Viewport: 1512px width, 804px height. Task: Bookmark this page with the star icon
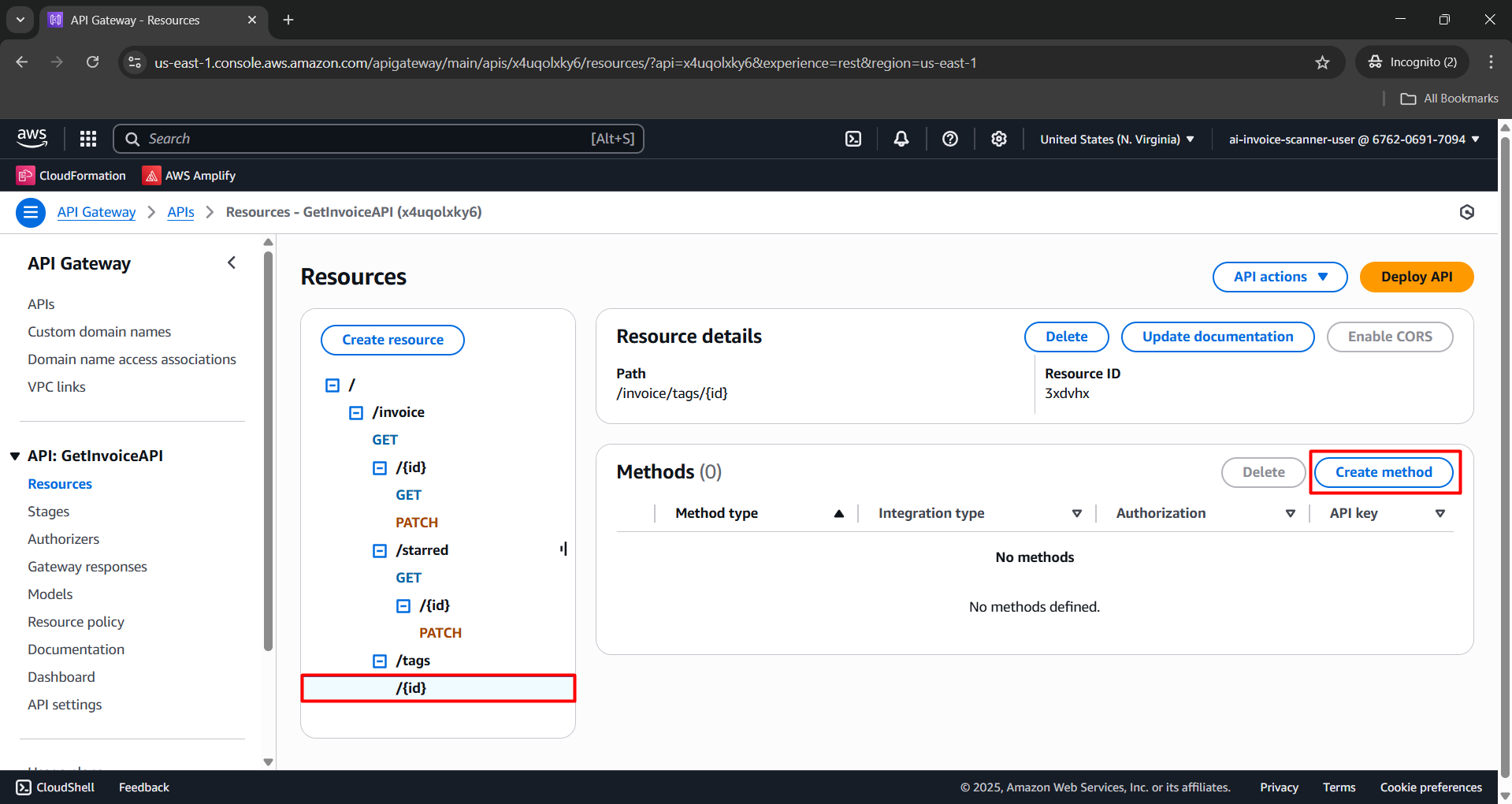pos(1322,62)
